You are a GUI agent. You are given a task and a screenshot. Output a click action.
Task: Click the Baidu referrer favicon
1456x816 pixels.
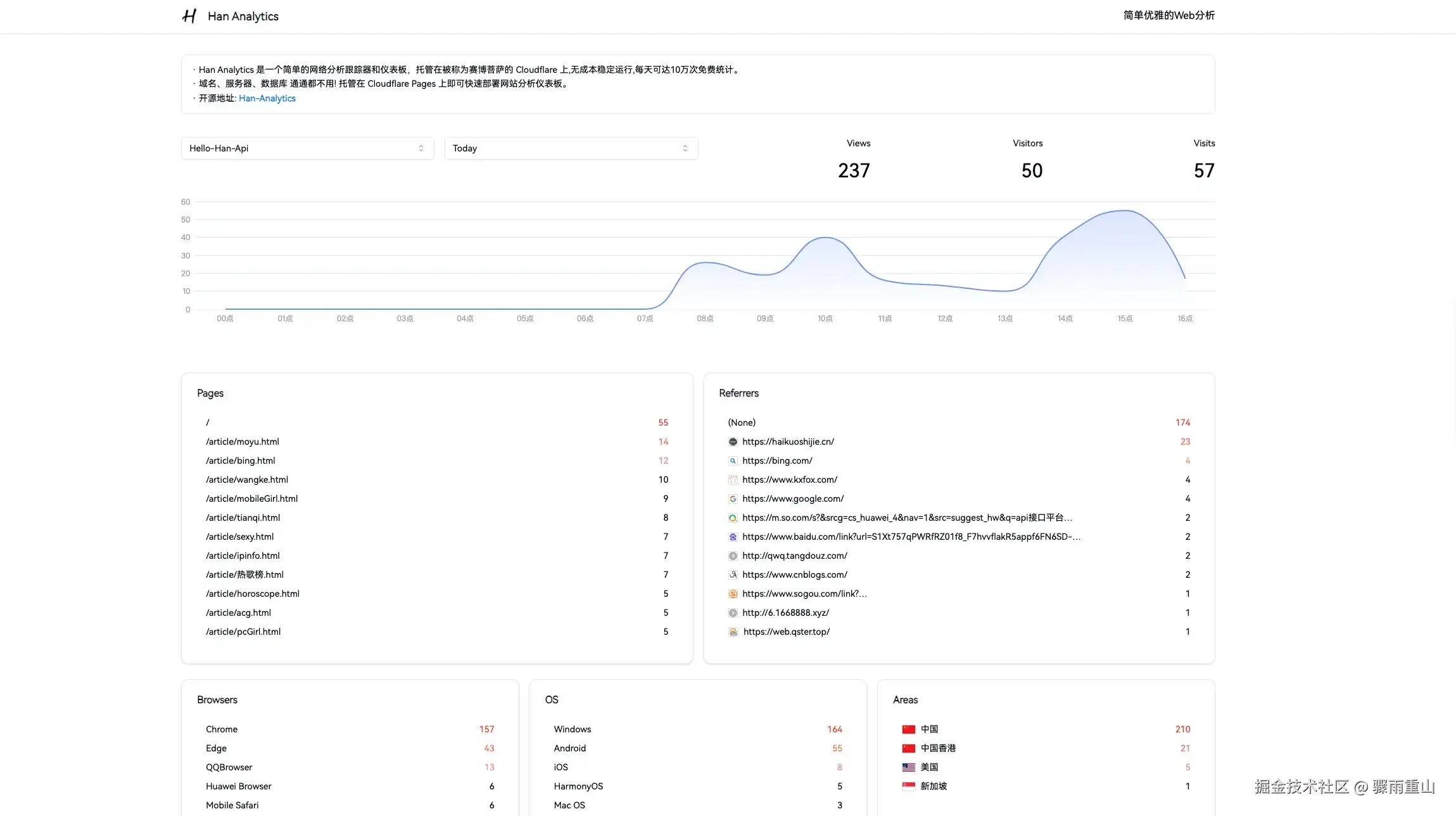733,537
